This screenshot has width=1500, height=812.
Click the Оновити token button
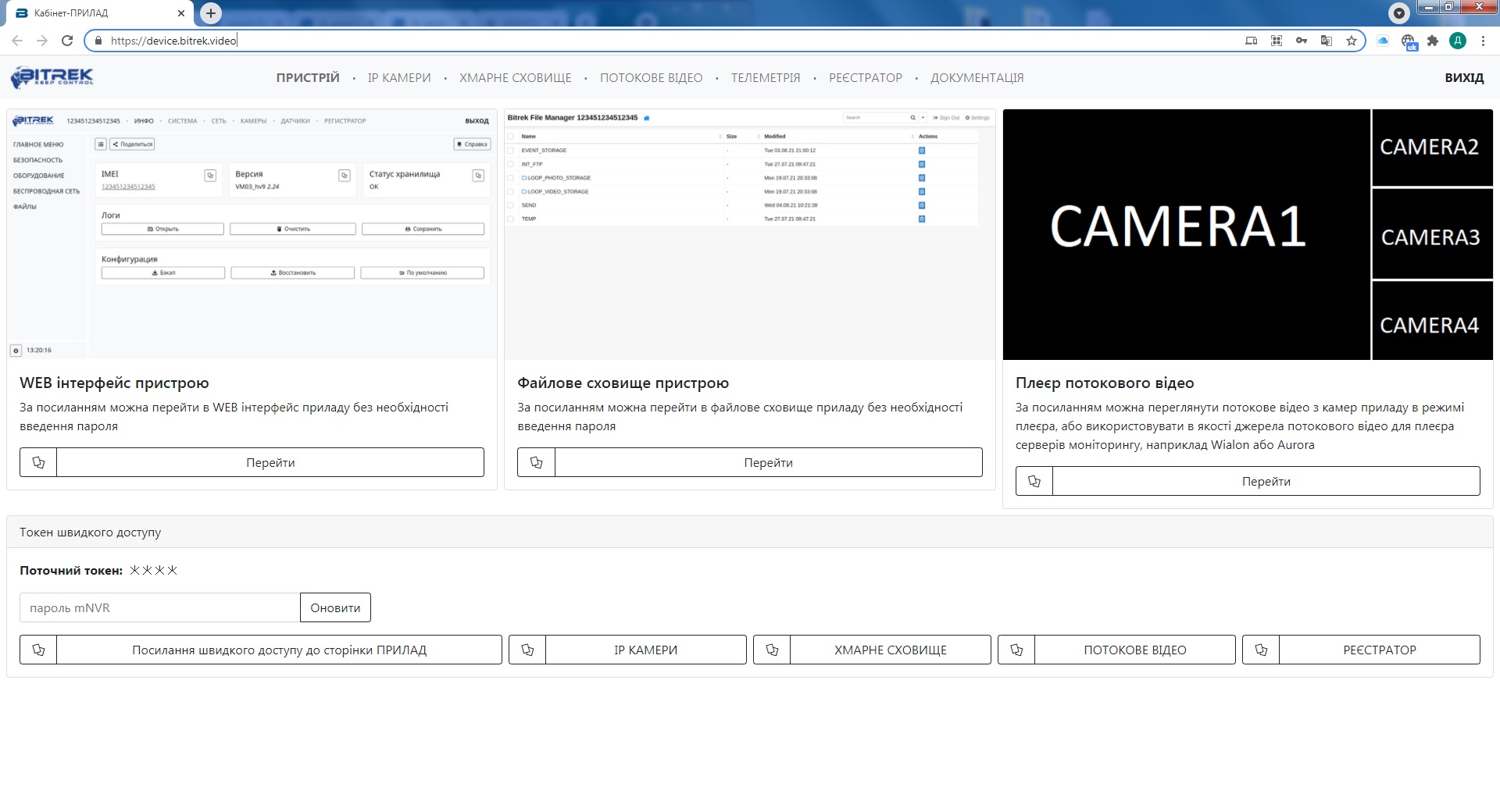(335, 607)
